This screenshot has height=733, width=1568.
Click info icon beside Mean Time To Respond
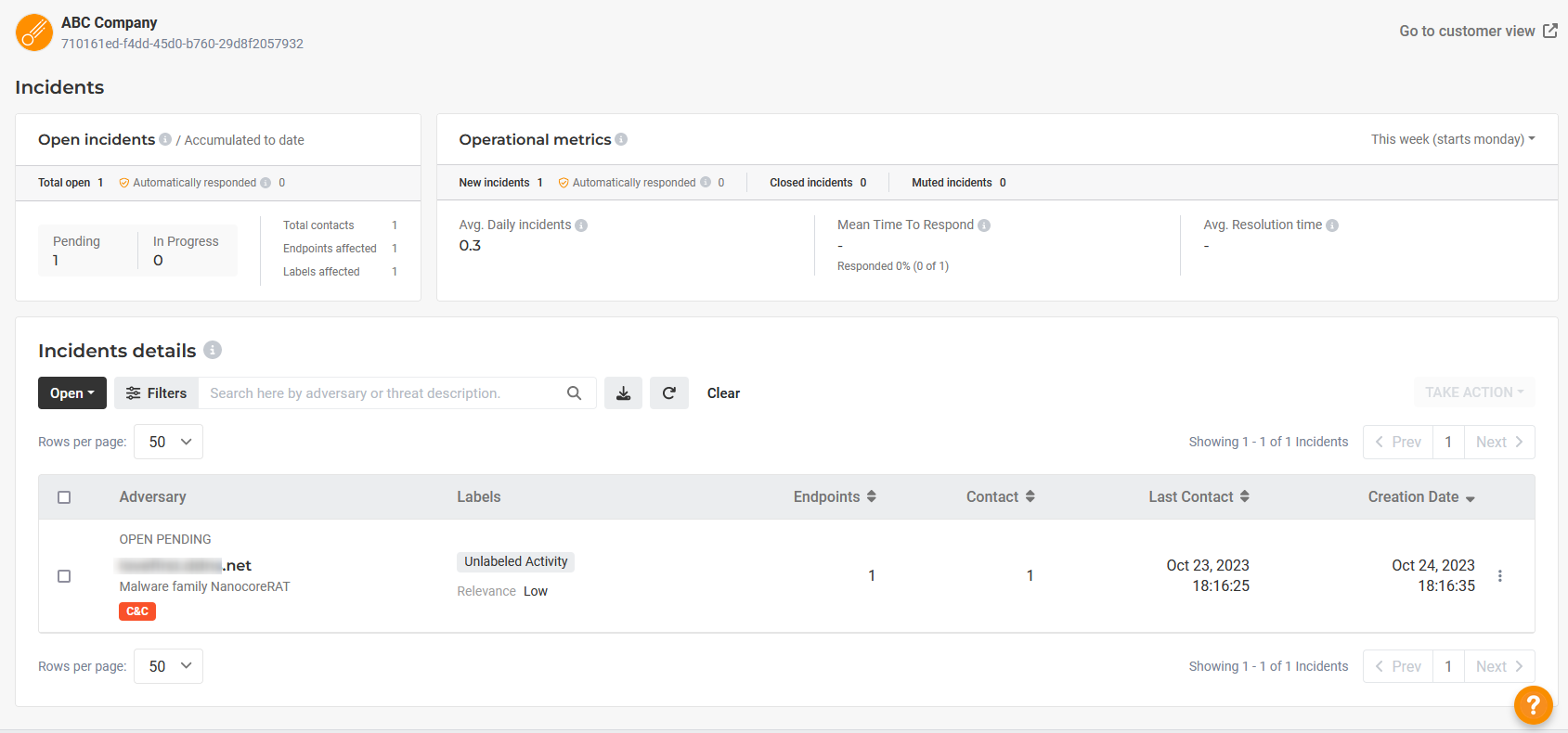pos(984,225)
